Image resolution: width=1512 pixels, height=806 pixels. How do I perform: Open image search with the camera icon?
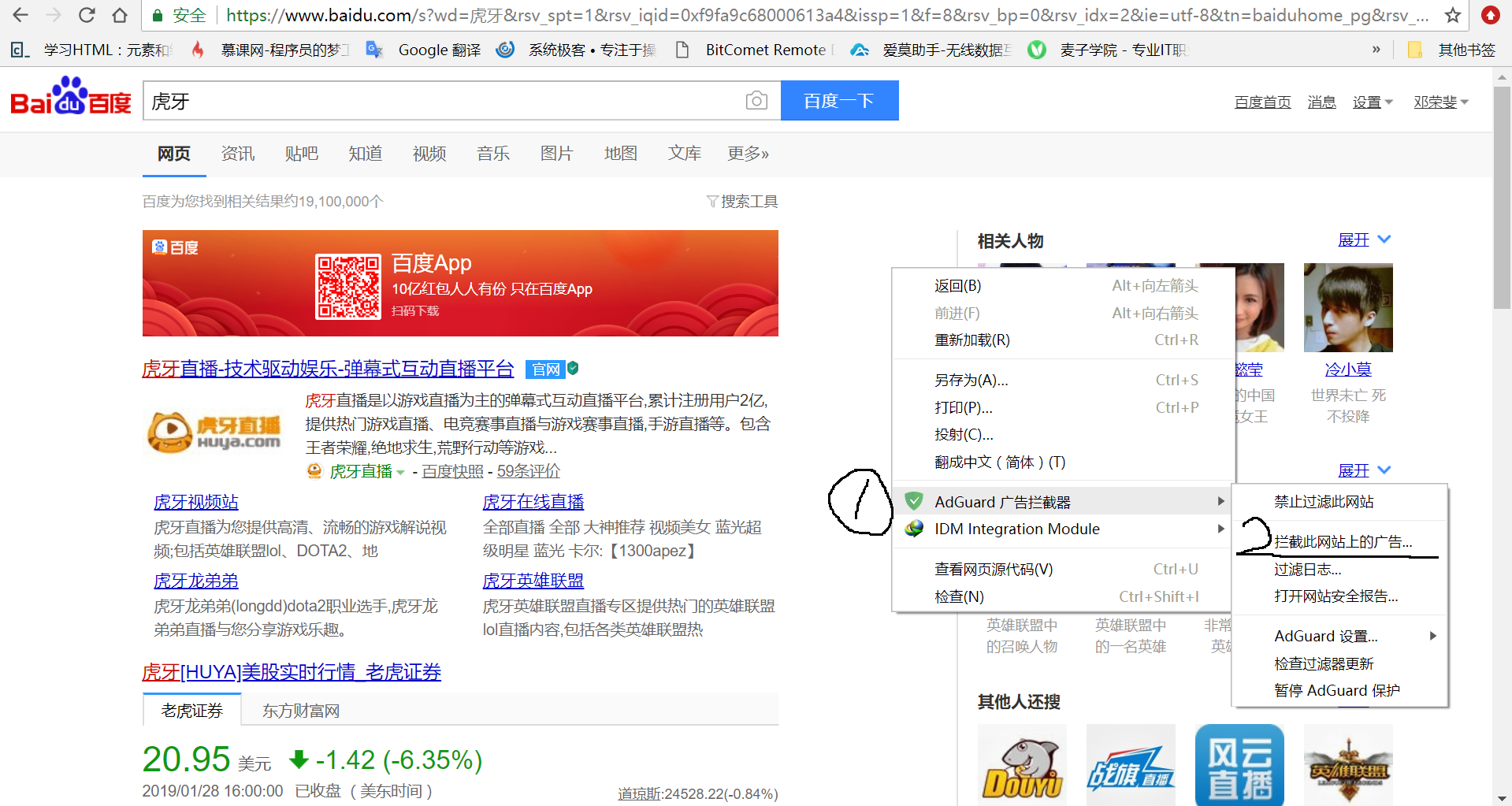pos(756,101)
